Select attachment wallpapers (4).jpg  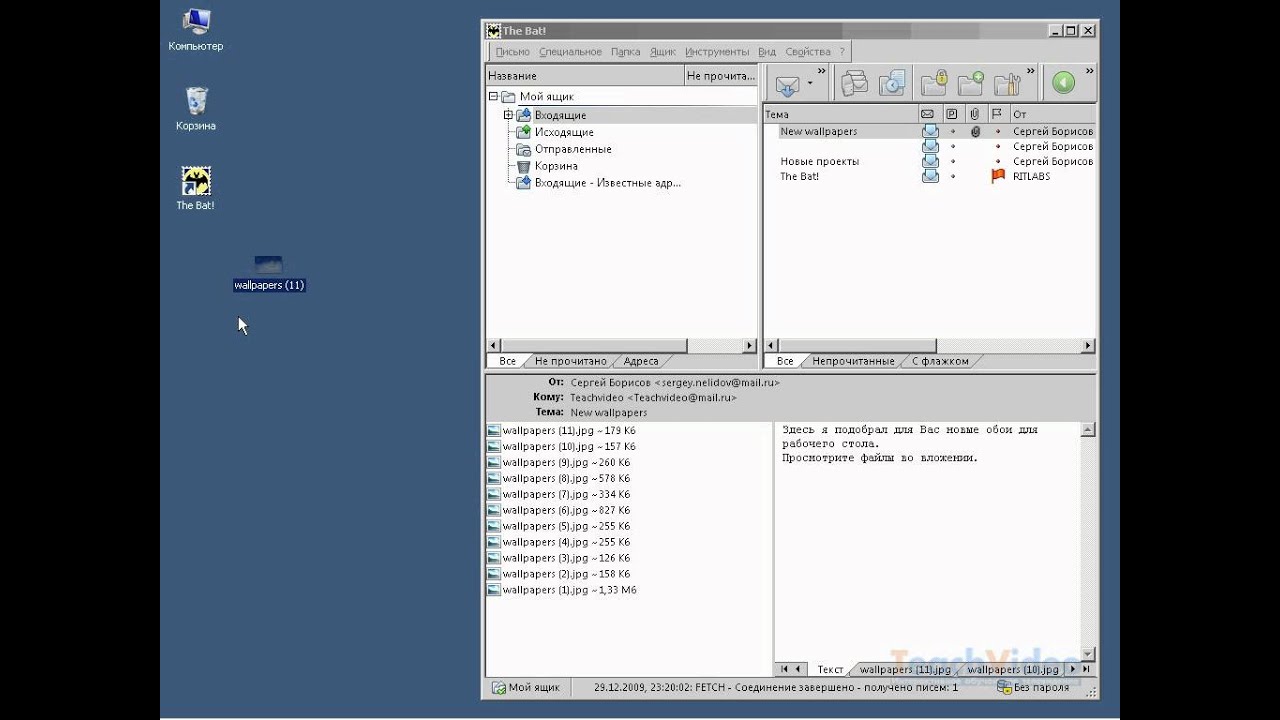(558, 542)
